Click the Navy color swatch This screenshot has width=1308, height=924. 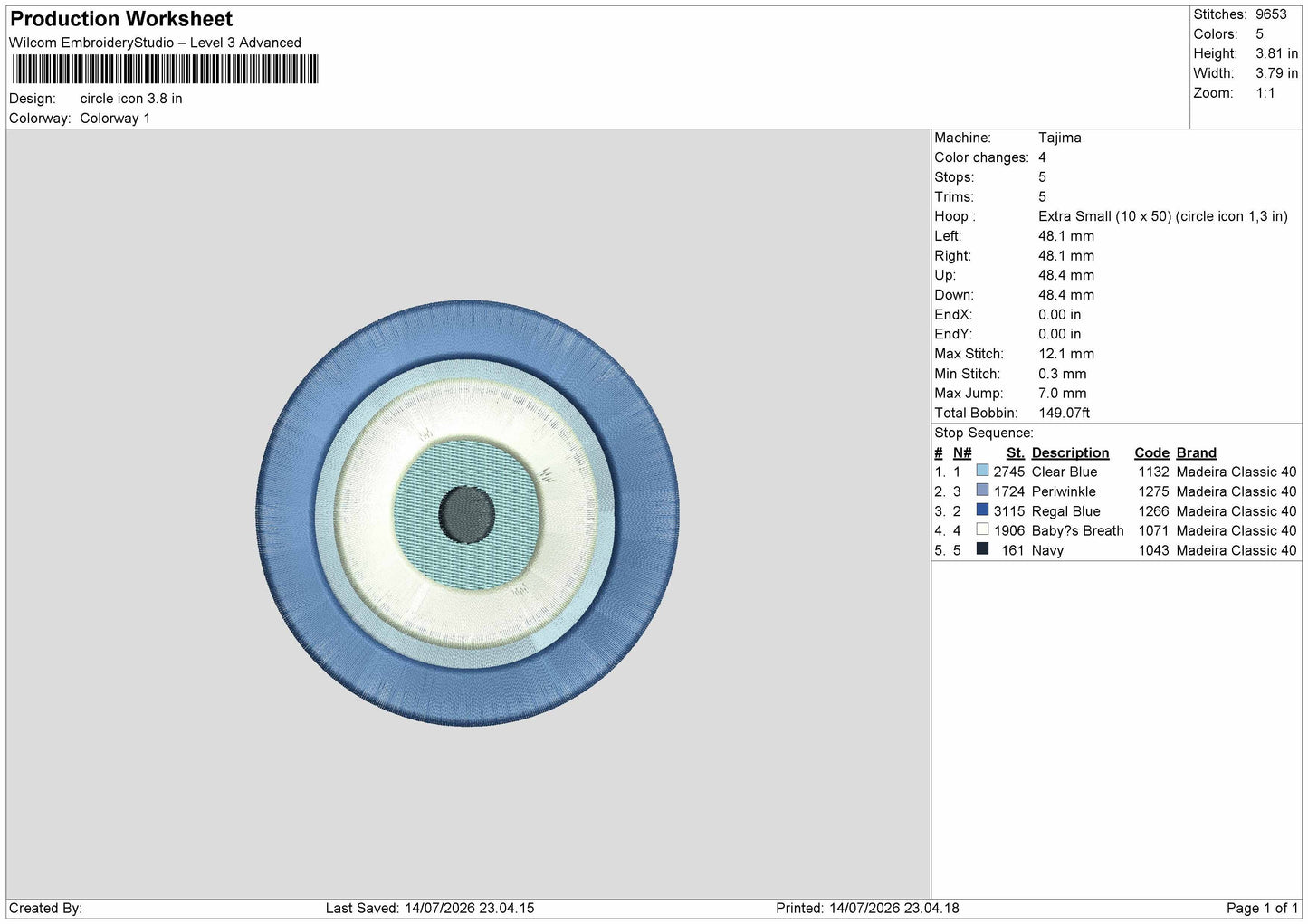(x=982, y=549)
